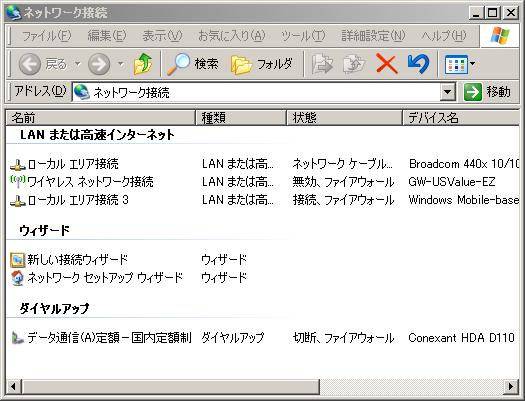Click the blue undo arrow icon
This screenshot has width=525, height=401.
point(419,64)
